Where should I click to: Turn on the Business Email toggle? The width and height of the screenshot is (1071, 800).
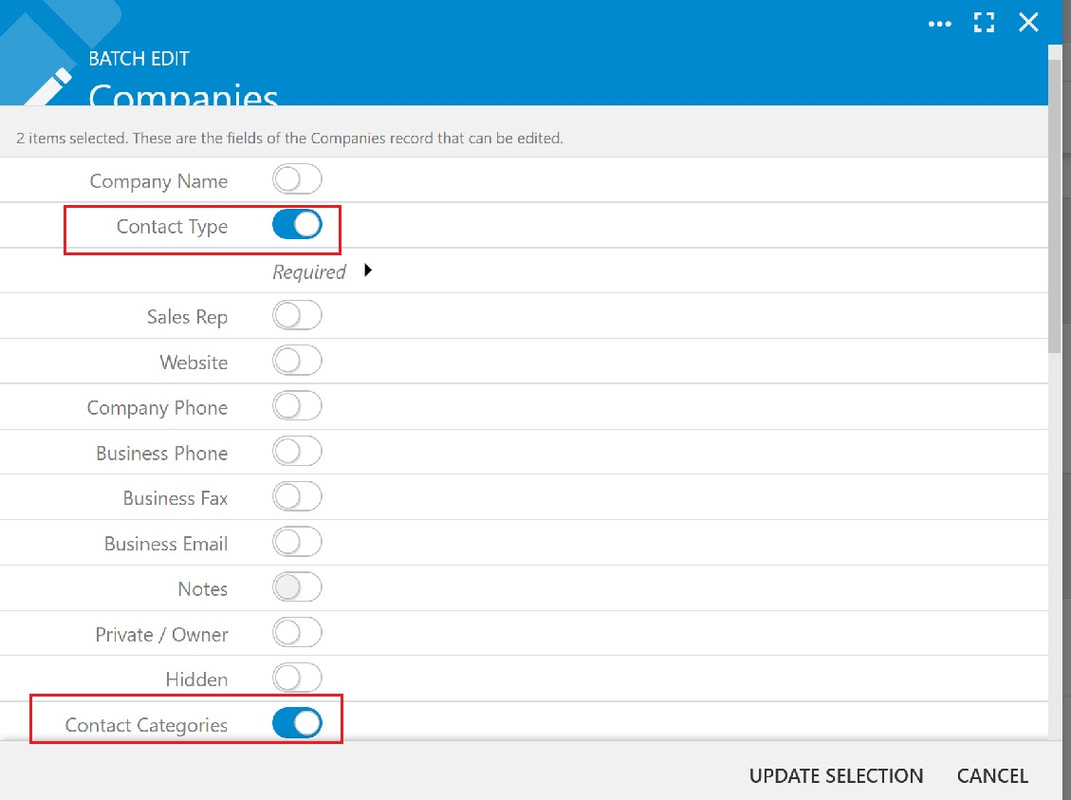[297, 542]
